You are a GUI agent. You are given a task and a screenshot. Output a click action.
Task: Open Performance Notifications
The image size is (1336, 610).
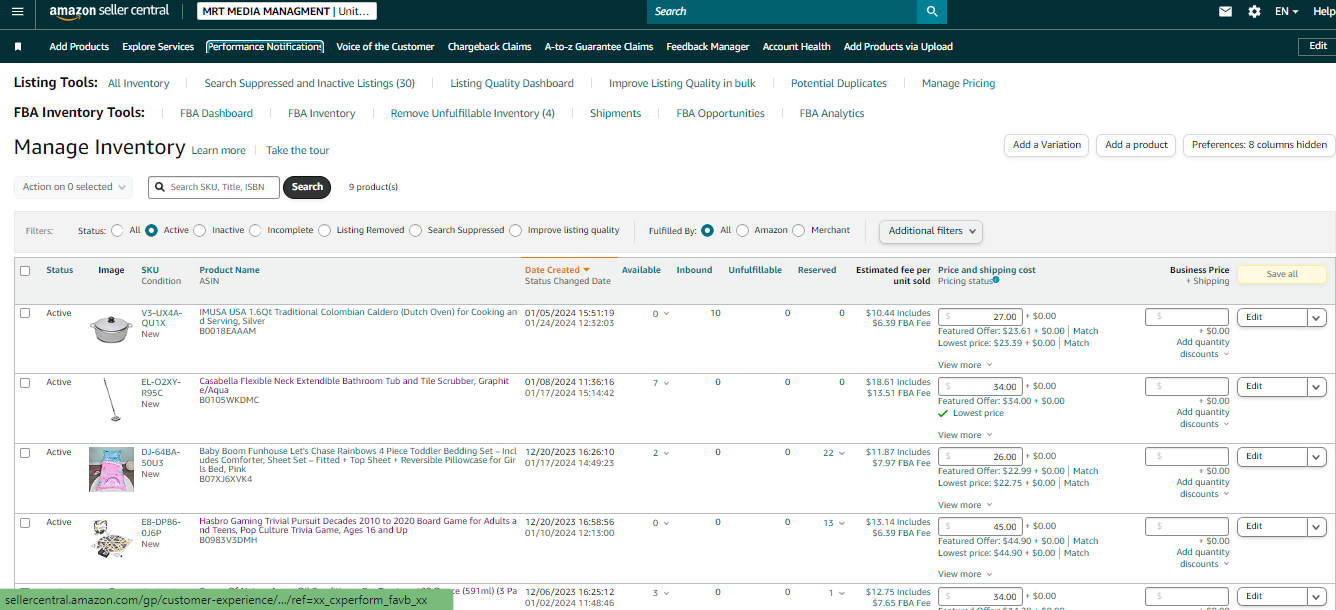[265, 46]
